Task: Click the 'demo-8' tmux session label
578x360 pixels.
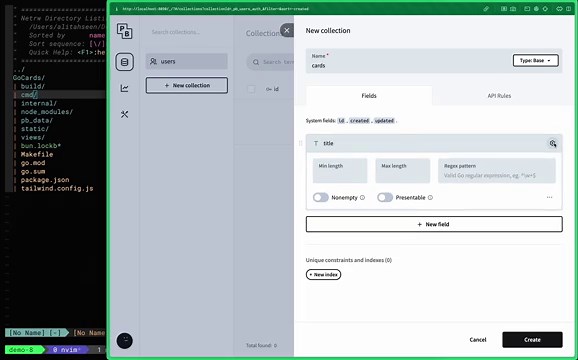Action: tap(21, 350)
